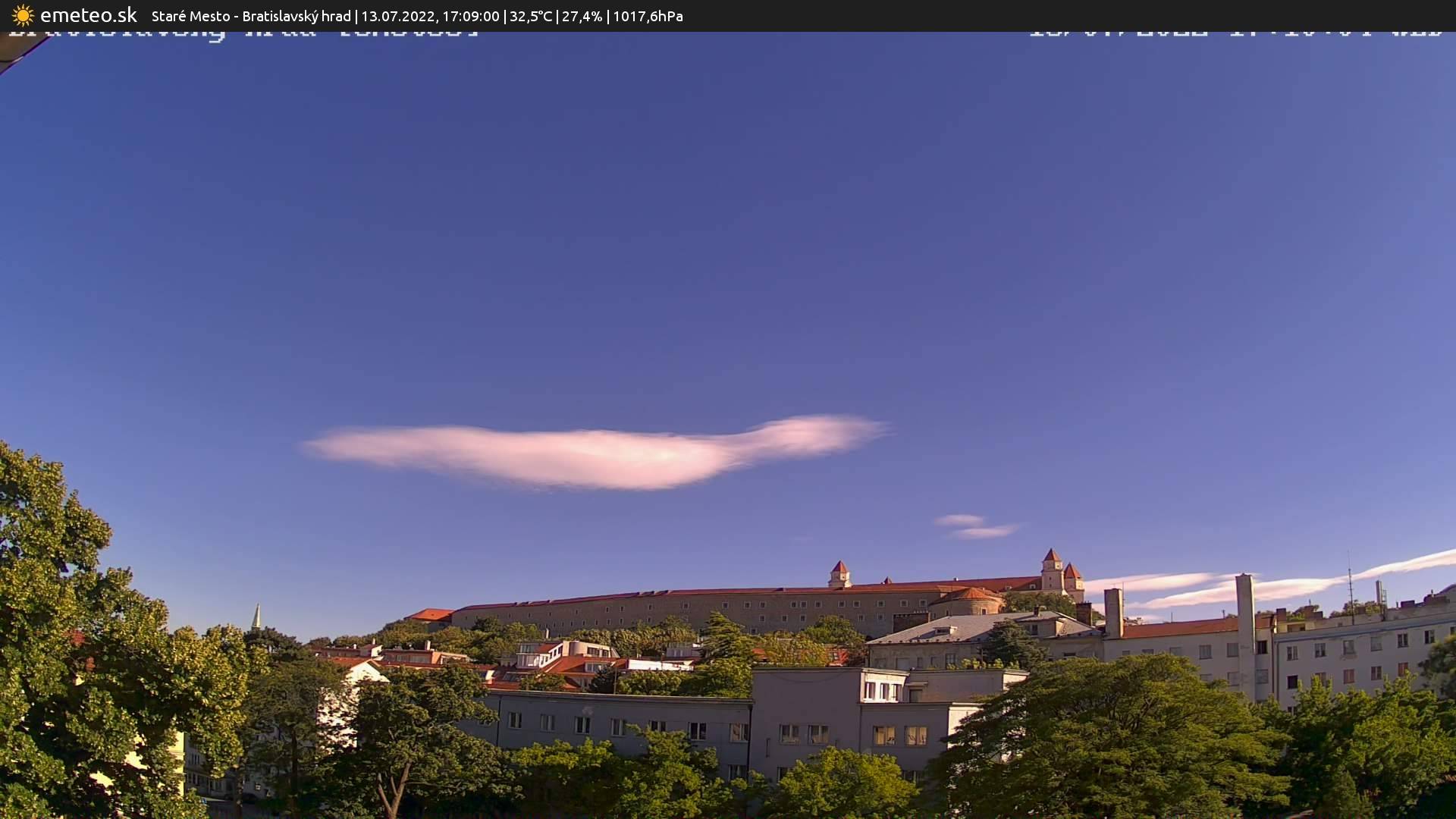Click the clock time 17:09:00
This screenshot has height=819, width=1456.
(471, 15)
